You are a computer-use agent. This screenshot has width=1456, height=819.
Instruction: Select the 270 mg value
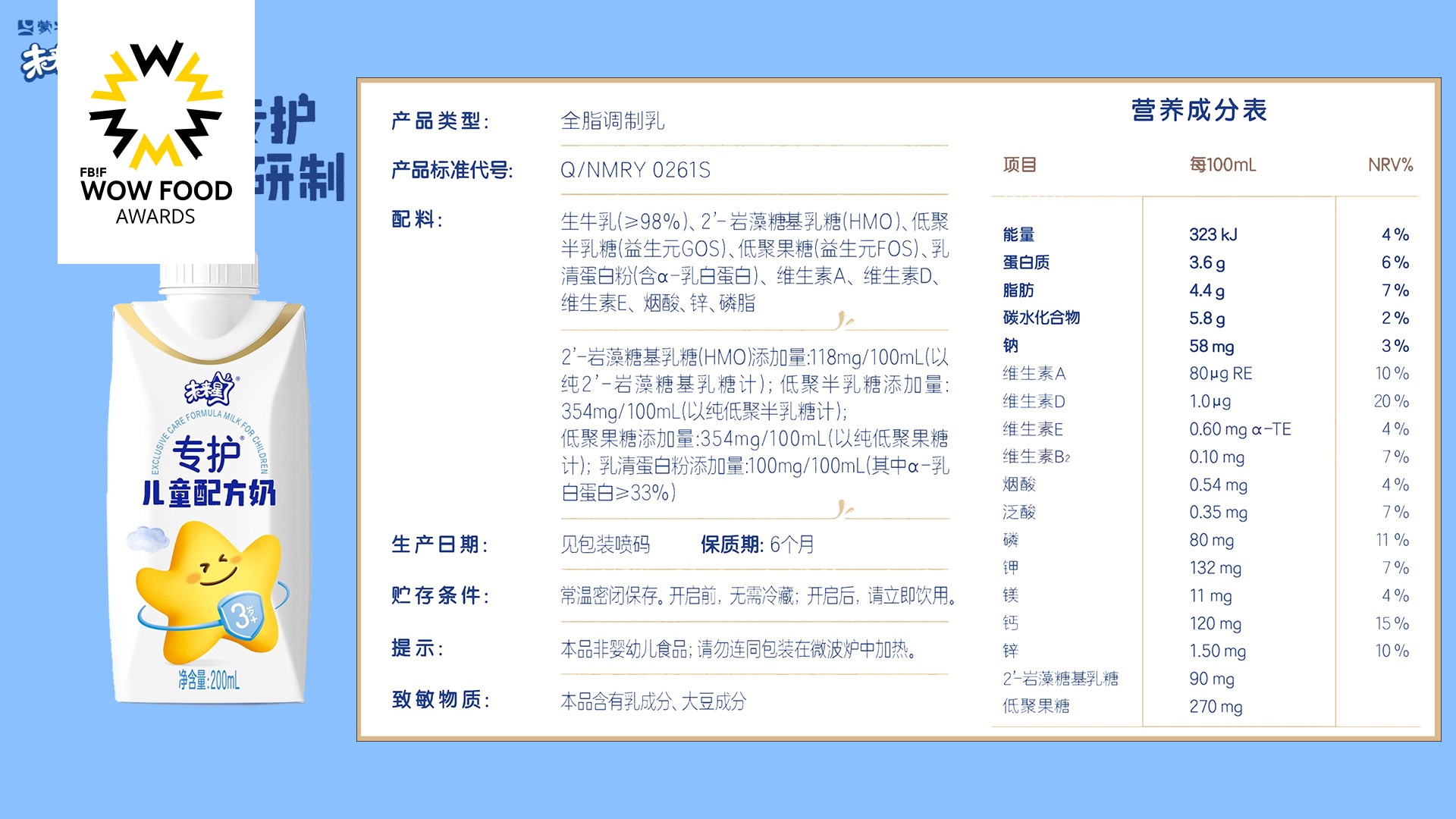(1216, 706)
